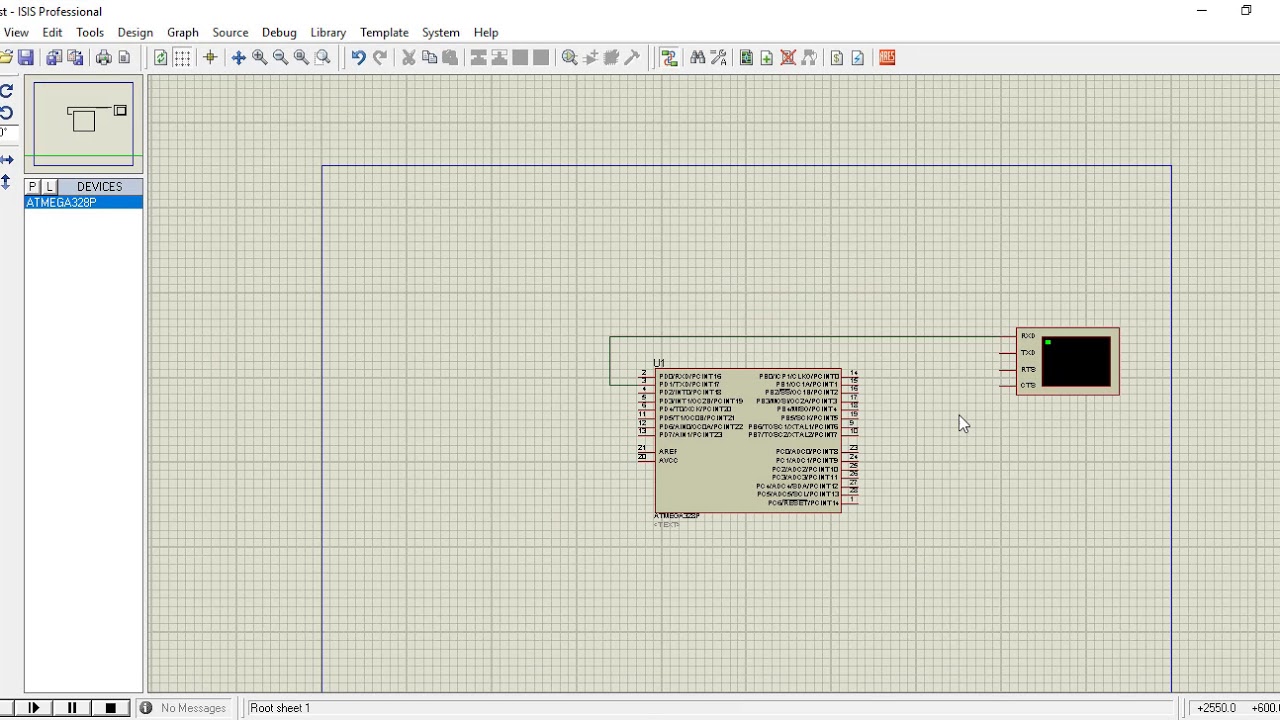Screen dimensions: 1280x720
Task: Copy the selection to clipboard
Action: point(429,58)
